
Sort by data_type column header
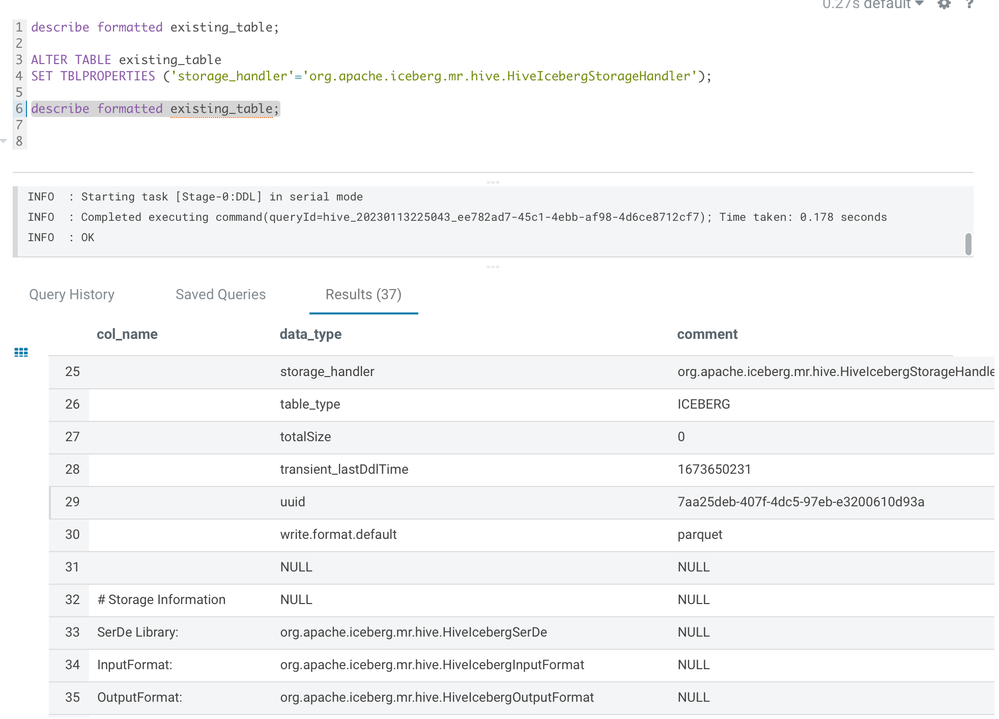pyautogui.click(x=310, y=334)
